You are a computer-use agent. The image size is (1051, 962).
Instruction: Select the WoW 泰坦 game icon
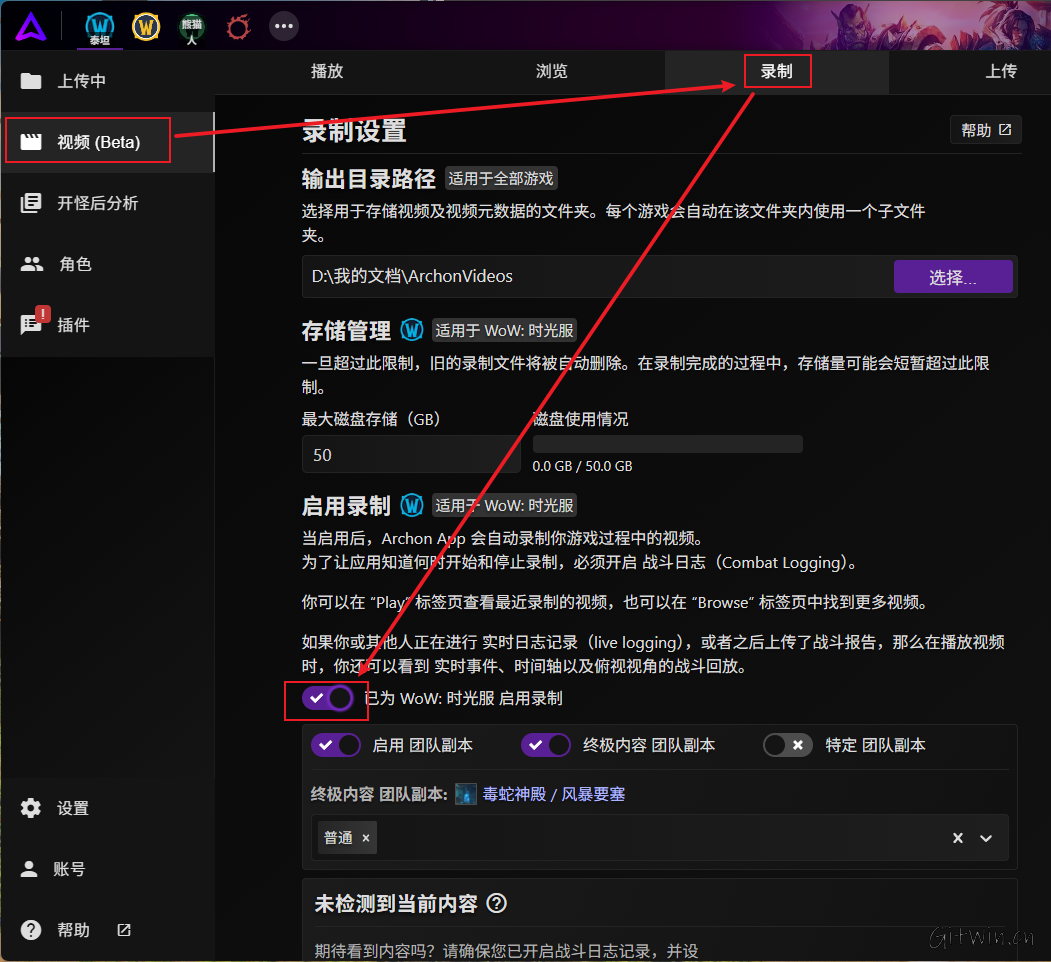(x=100, y=27)
